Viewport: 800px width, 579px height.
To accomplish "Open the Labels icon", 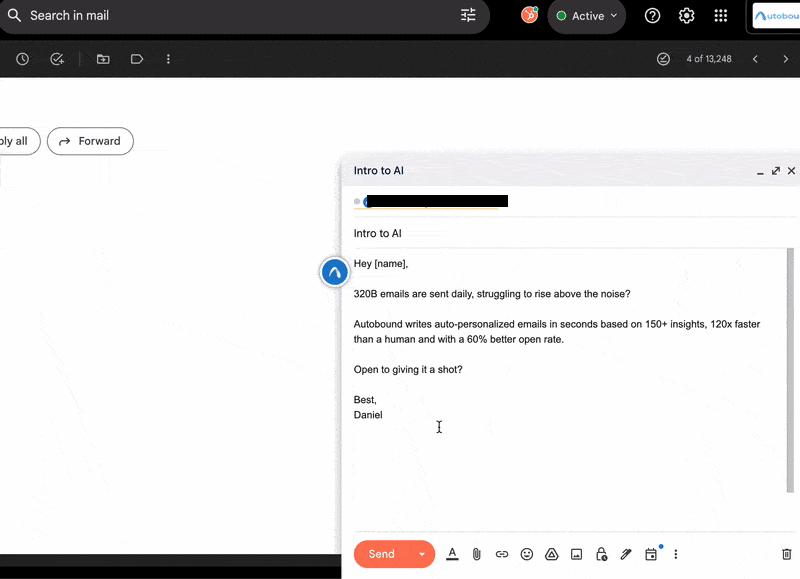I will coord(137,59).
